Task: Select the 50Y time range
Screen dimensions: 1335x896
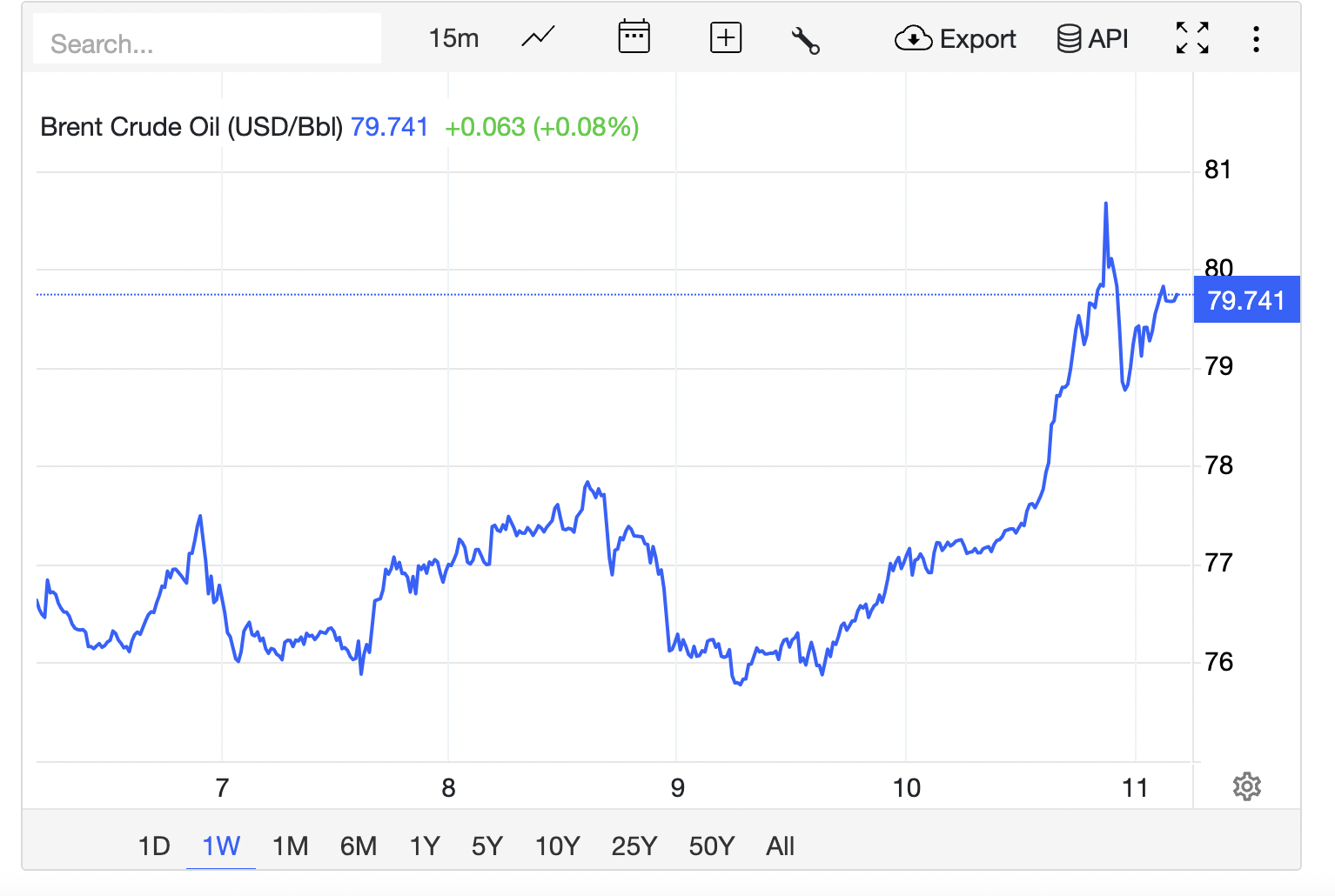Action: tap(712, 846)
